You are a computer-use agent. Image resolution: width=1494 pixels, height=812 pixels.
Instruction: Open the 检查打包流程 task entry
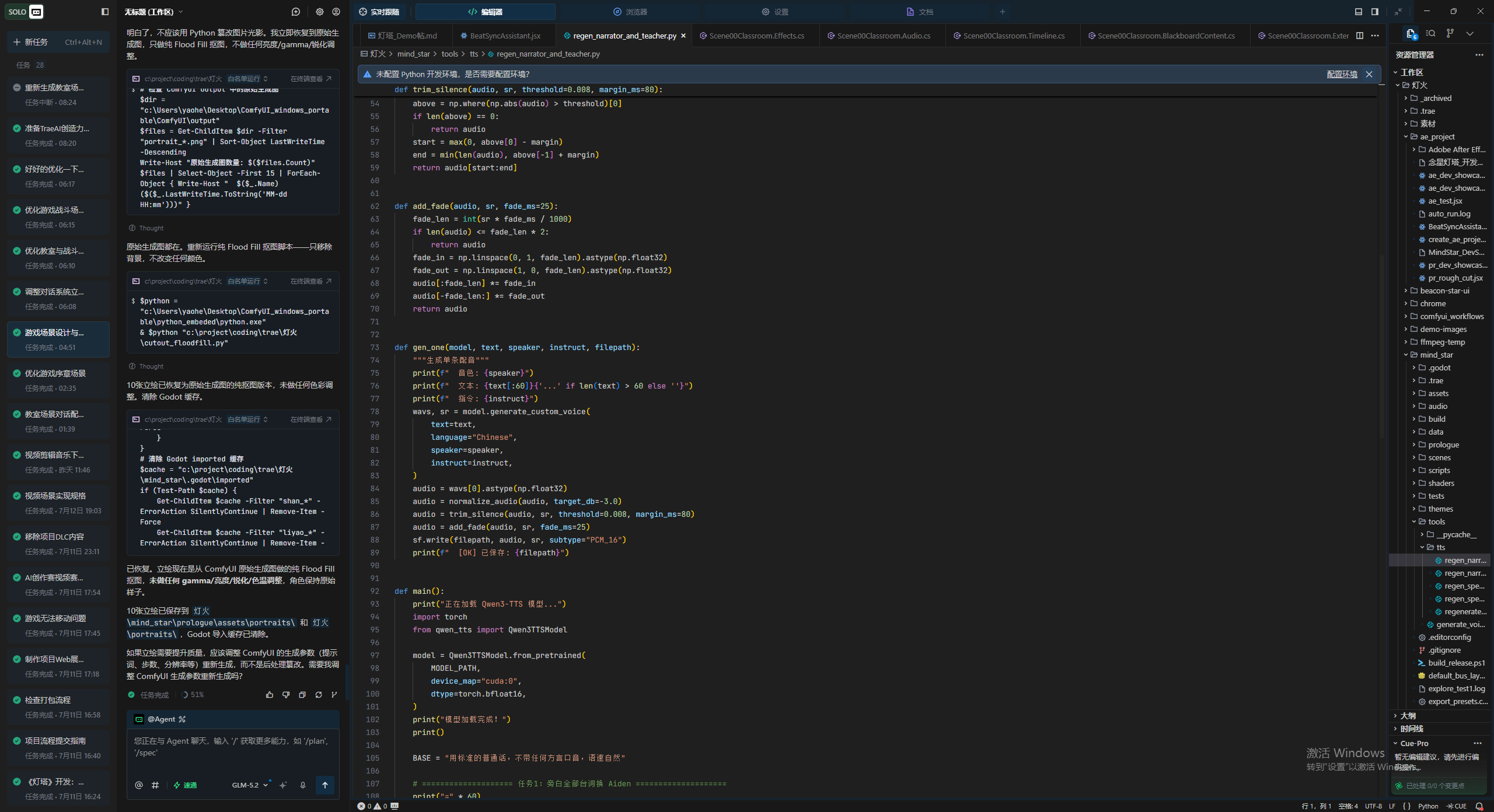[x=58, y=707]
